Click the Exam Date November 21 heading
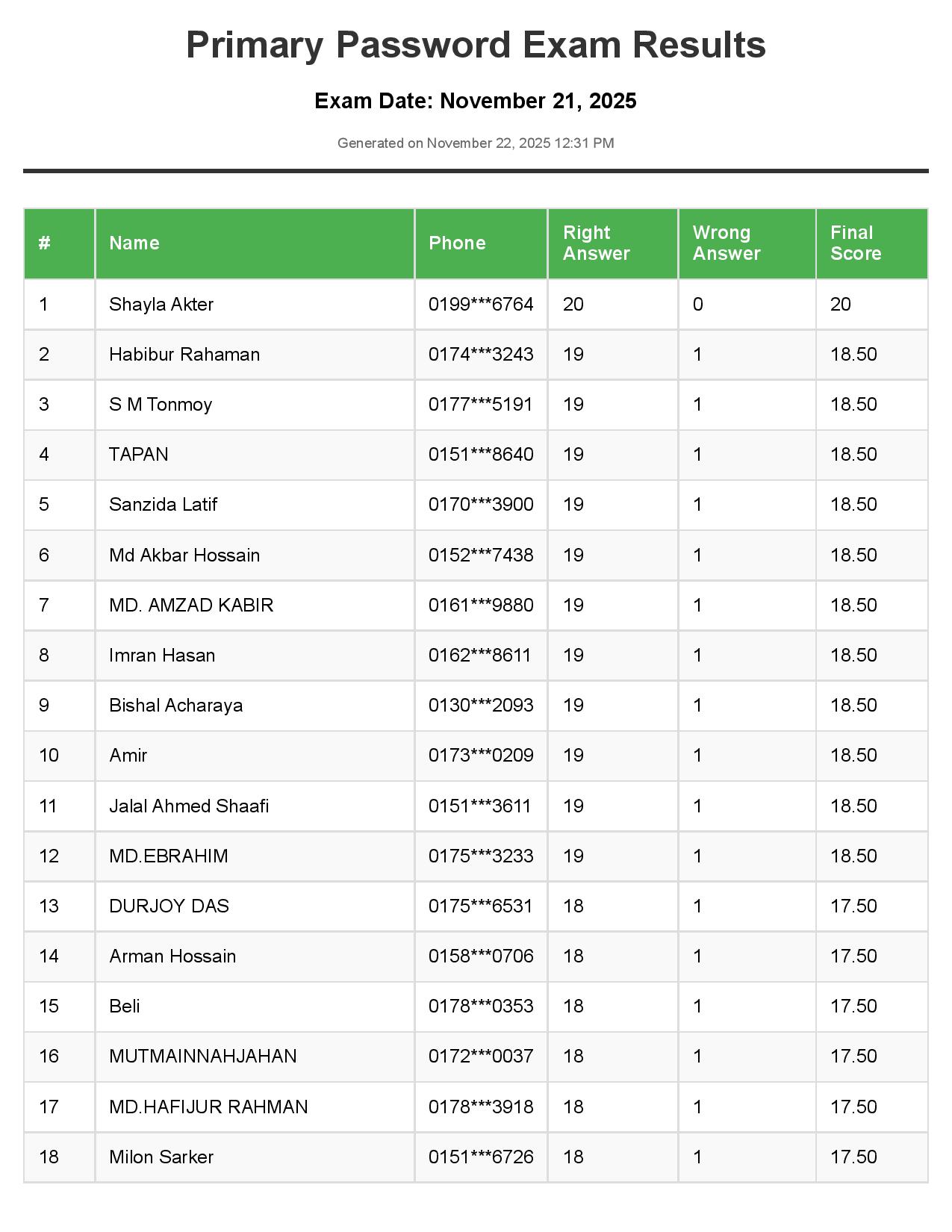952x1232 pixels. [x=476, y=101]
